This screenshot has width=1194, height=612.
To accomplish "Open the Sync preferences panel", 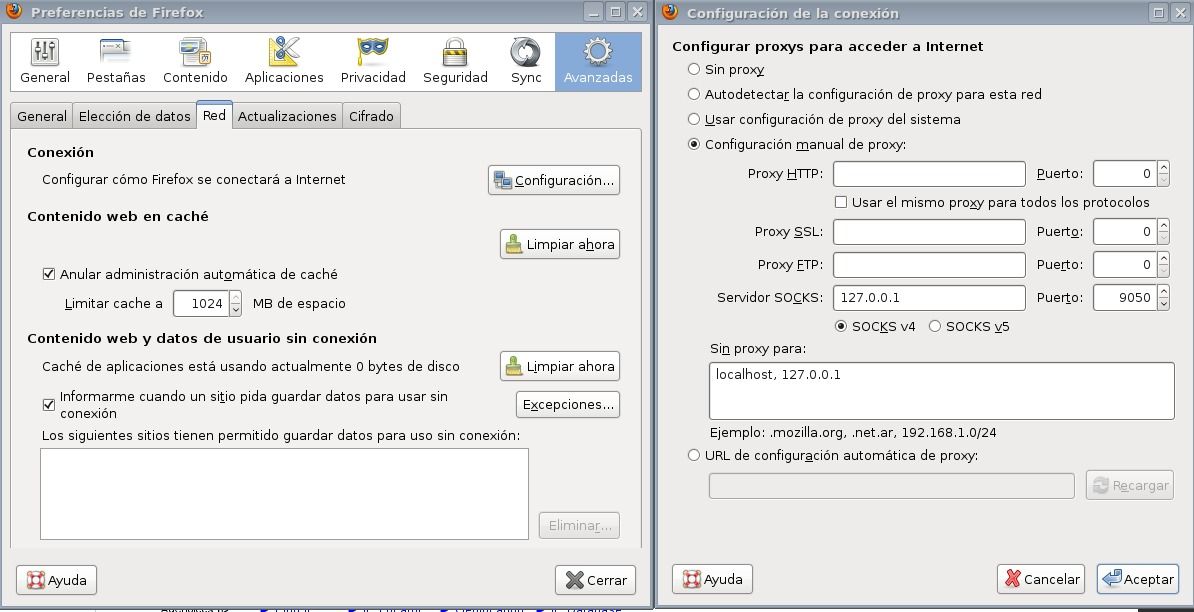I will 526,61.
